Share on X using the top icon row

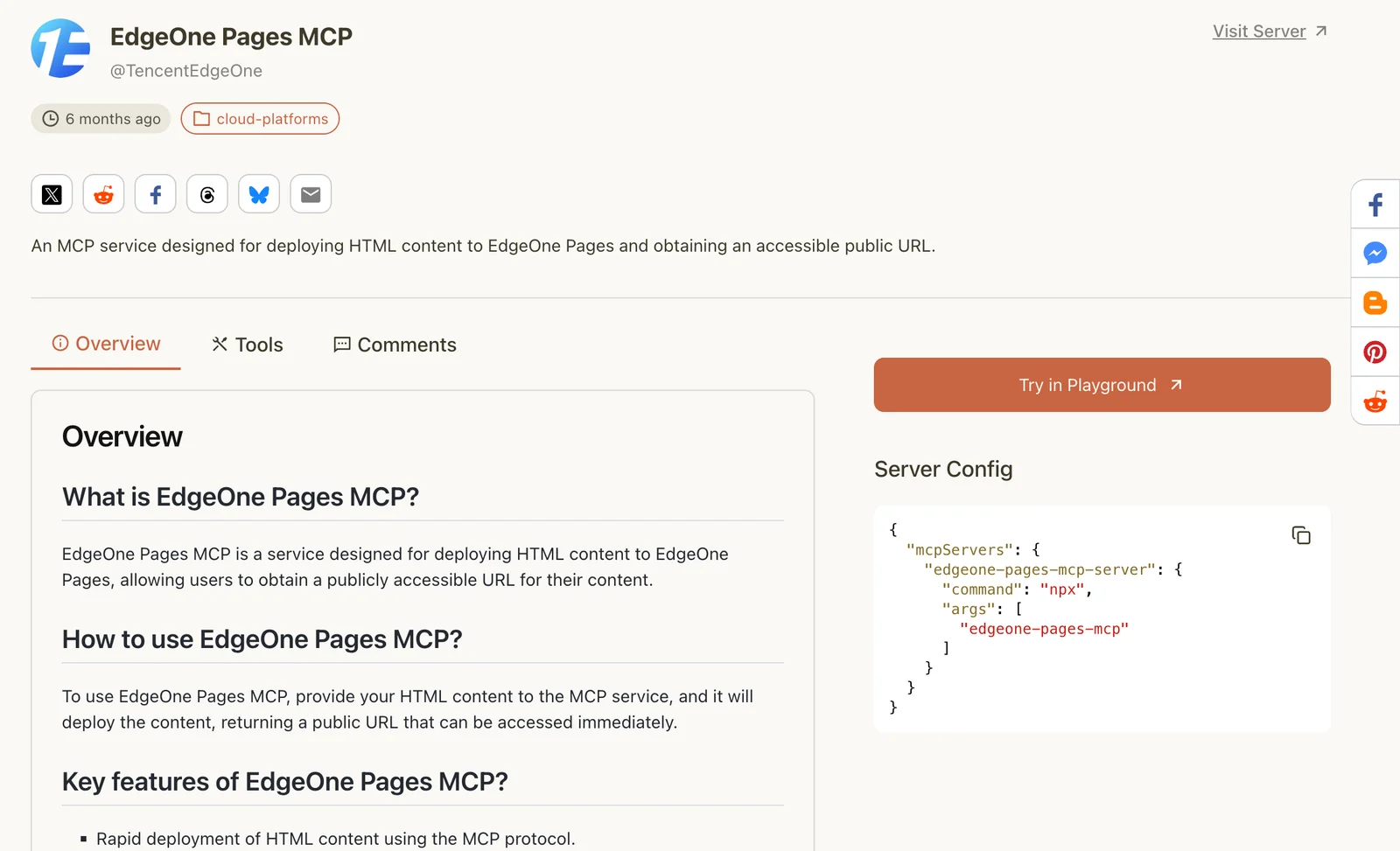[52, 194]
